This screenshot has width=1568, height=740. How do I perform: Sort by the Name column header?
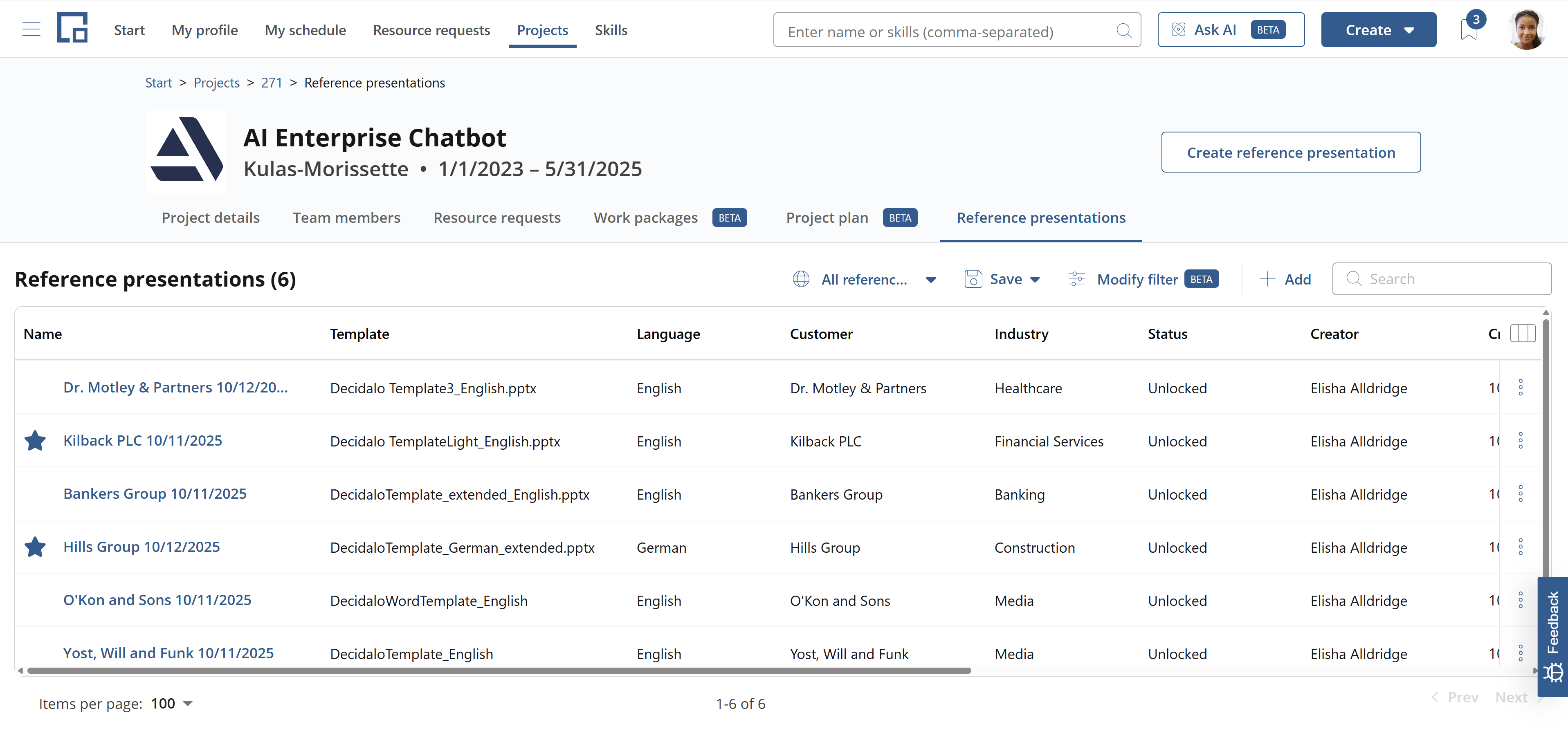pyautogui.click(x=43, y=334)
